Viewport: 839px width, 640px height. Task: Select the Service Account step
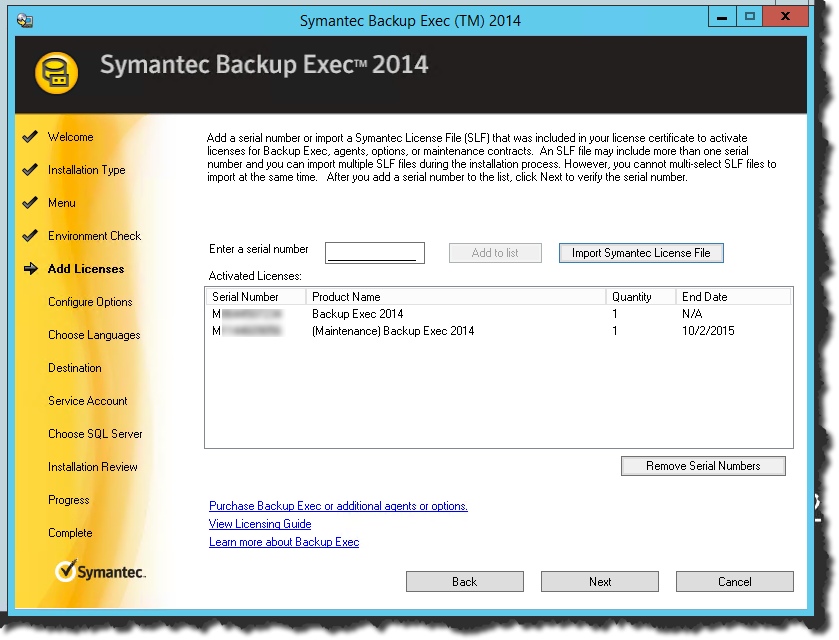pos(88,401)
